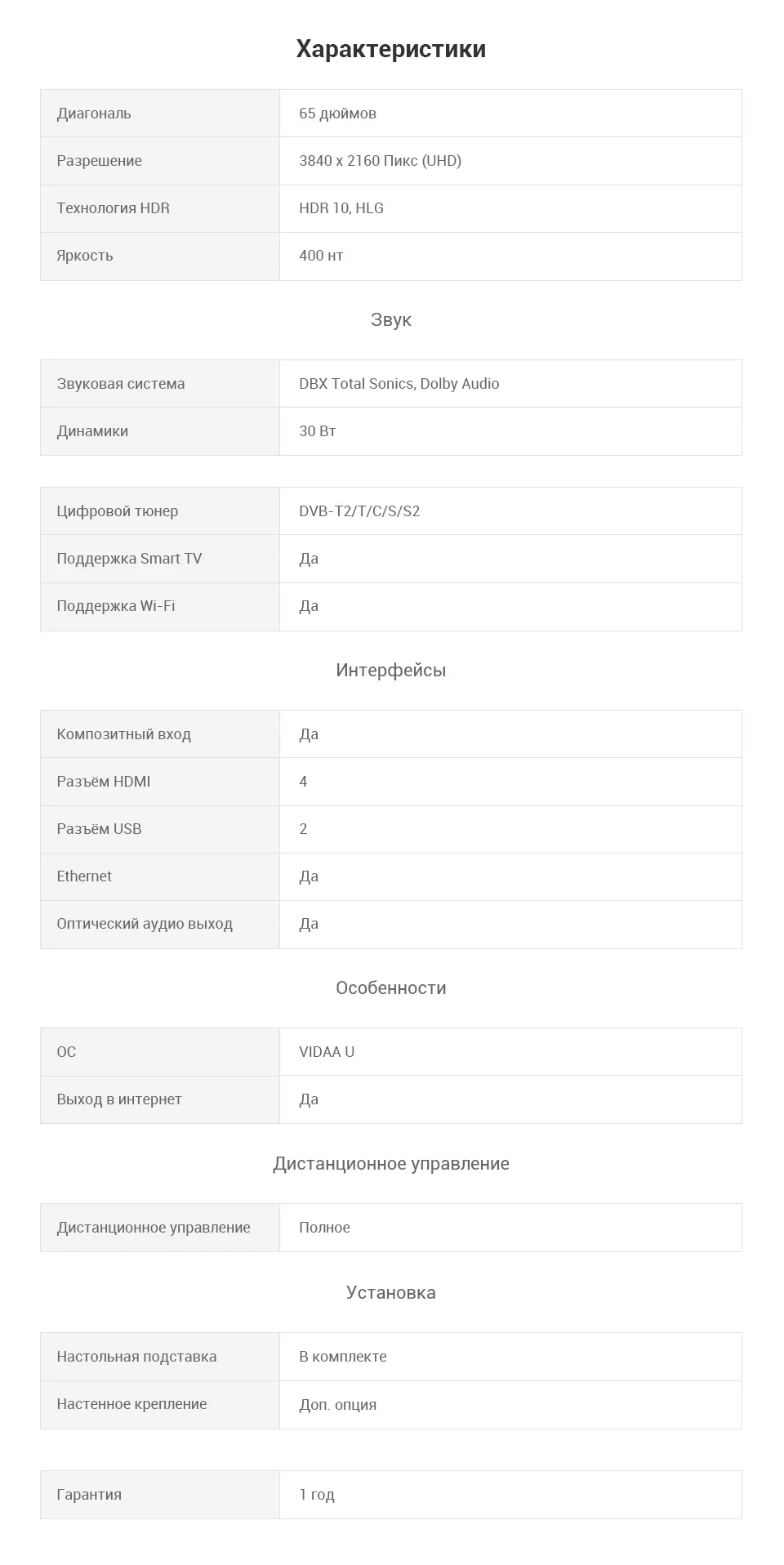
Task: Click the Характеристики heading
Action: coord(391,49)
